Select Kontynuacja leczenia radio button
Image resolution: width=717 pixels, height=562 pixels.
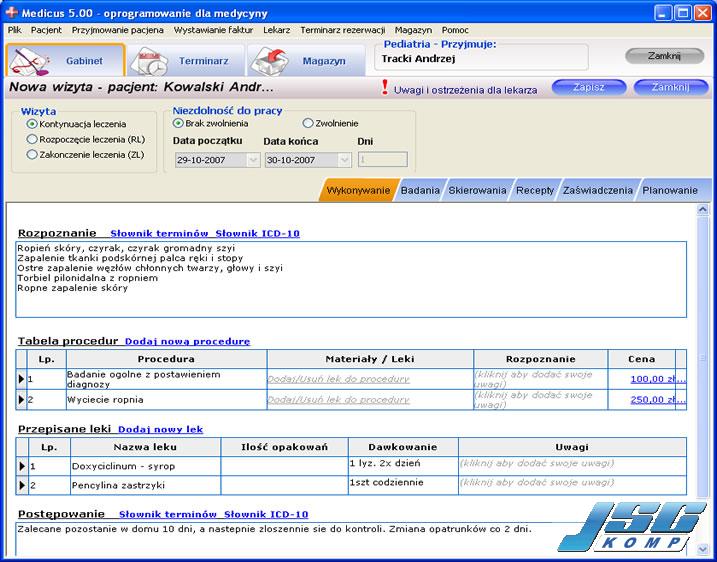coord(32,124)
